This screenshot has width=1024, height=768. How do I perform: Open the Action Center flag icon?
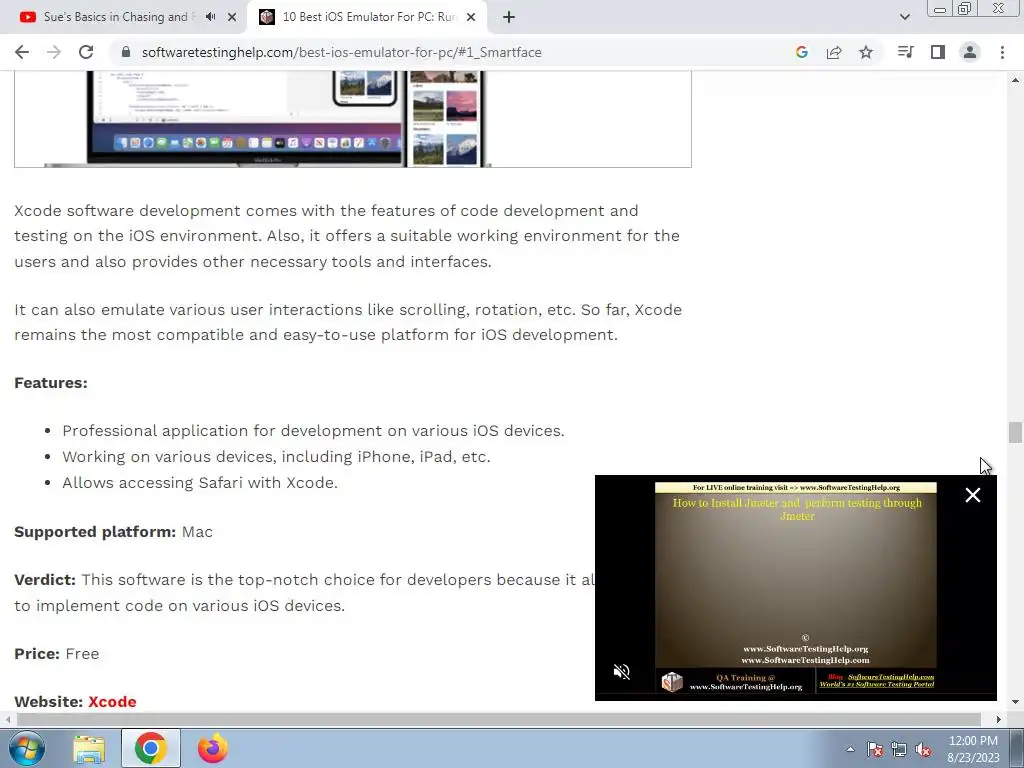[x=875, y=749]
